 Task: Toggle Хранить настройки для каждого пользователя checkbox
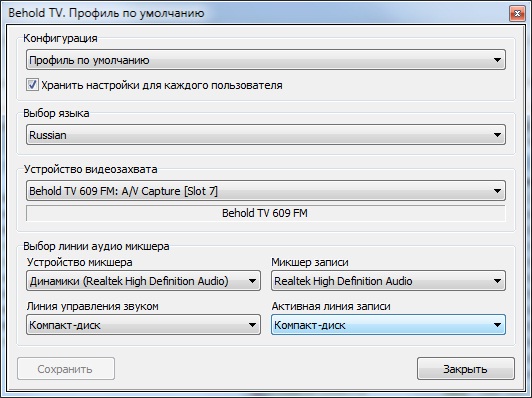tap(32, 85)
